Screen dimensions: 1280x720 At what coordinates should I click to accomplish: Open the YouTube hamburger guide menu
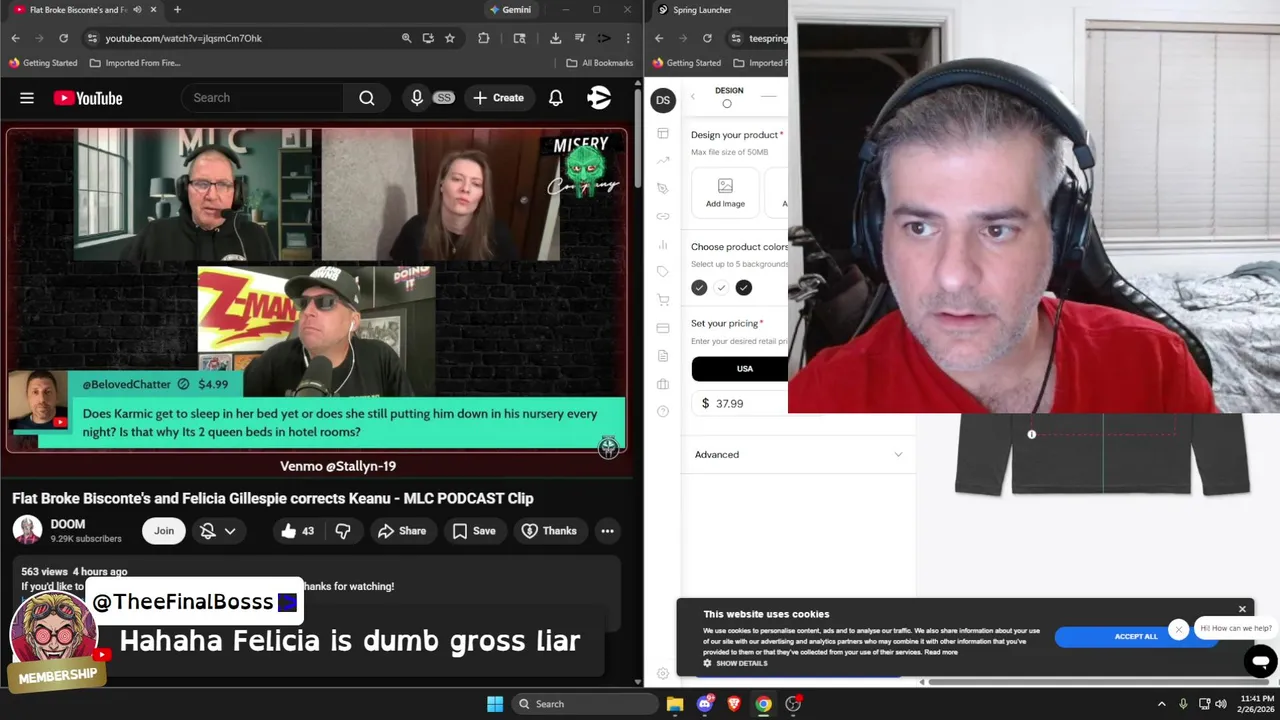[x=27, y=98]
